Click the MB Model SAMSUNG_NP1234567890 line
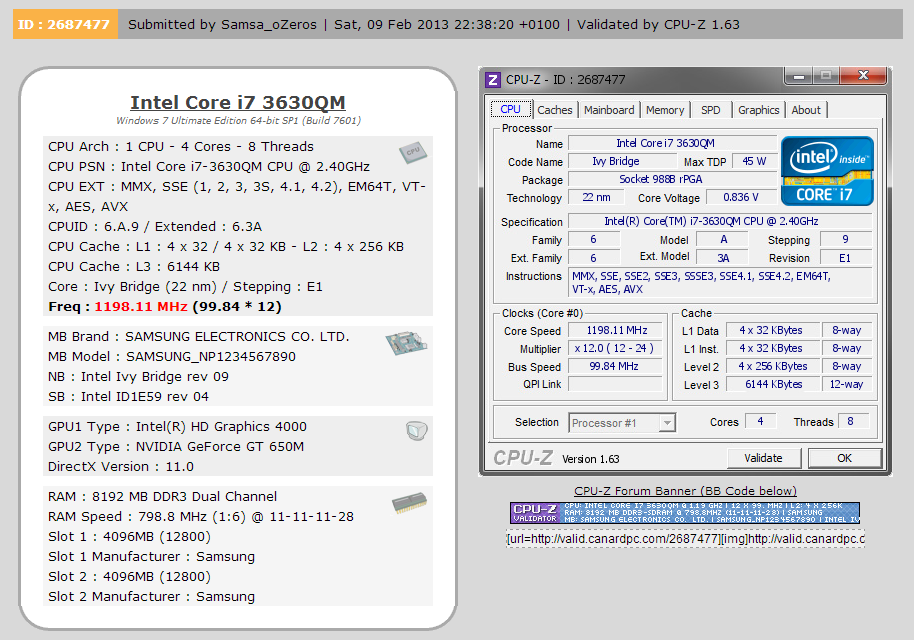Viewport: 914px width, 640px height. 172,357
